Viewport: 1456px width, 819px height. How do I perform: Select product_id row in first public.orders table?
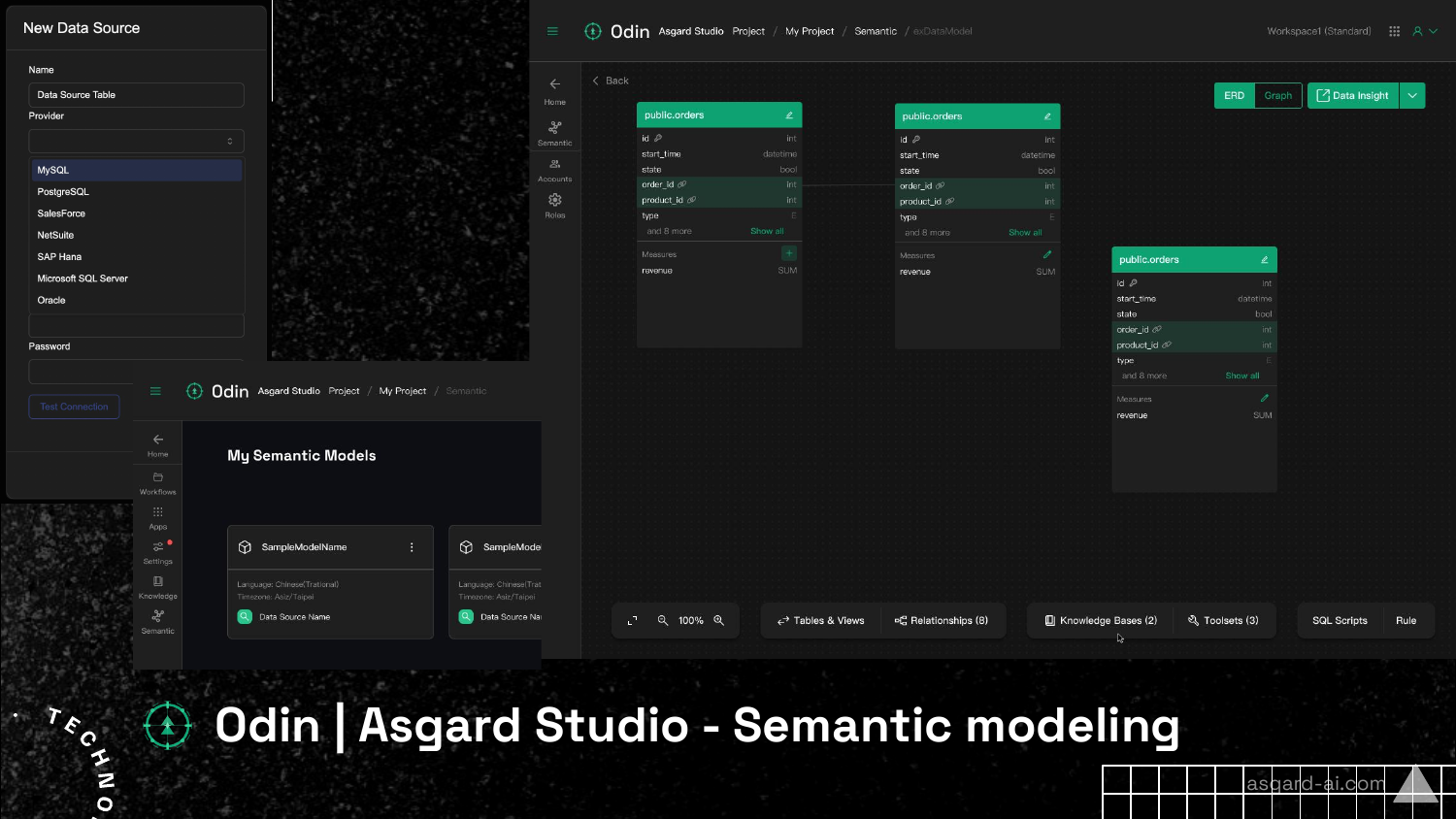point(719,200)
